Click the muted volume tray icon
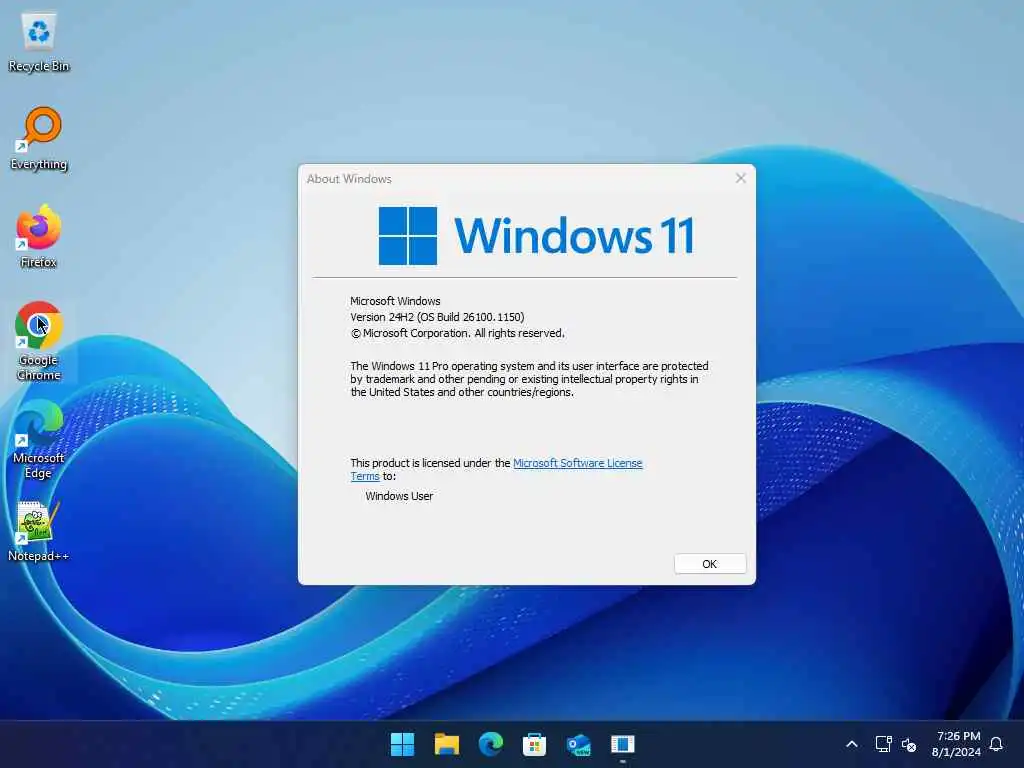Screen dimensions: 1024x768 coord(908,744)
